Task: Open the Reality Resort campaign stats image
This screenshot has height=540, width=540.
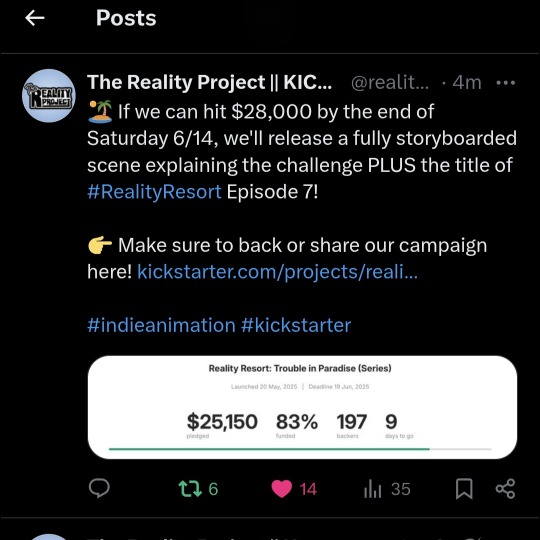Action: click(x=302, y=407)
